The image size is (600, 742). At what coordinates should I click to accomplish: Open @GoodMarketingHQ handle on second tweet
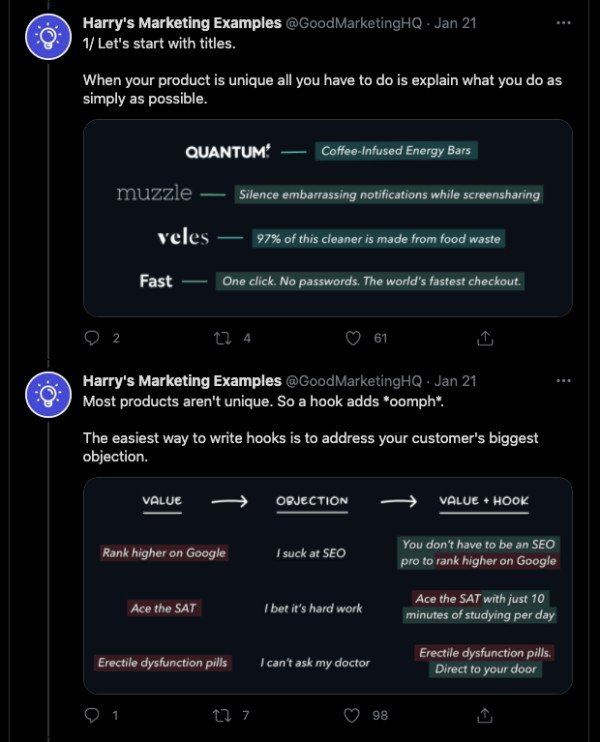353,381
